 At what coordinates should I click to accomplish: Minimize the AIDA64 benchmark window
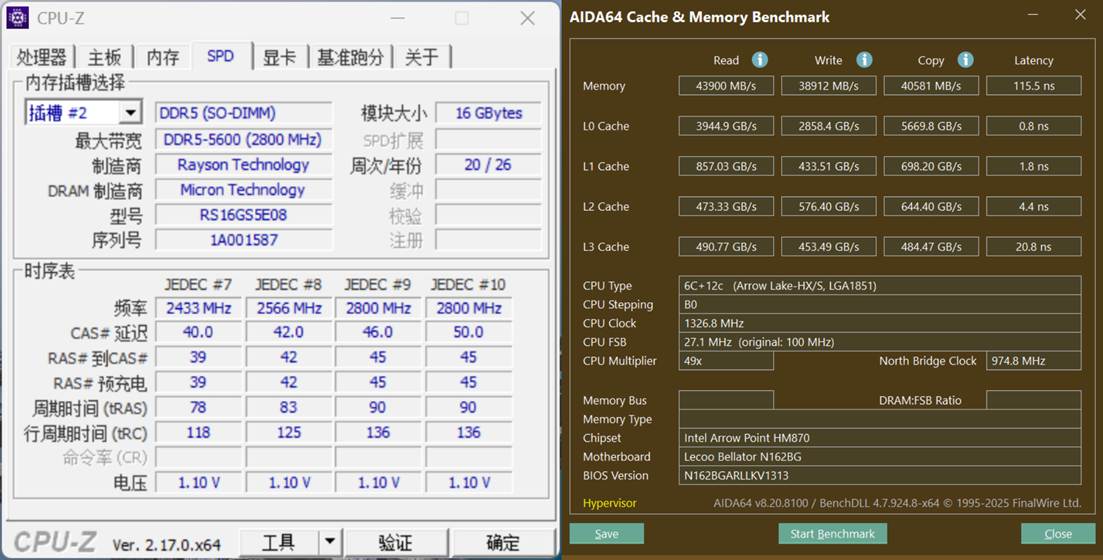1033,14
